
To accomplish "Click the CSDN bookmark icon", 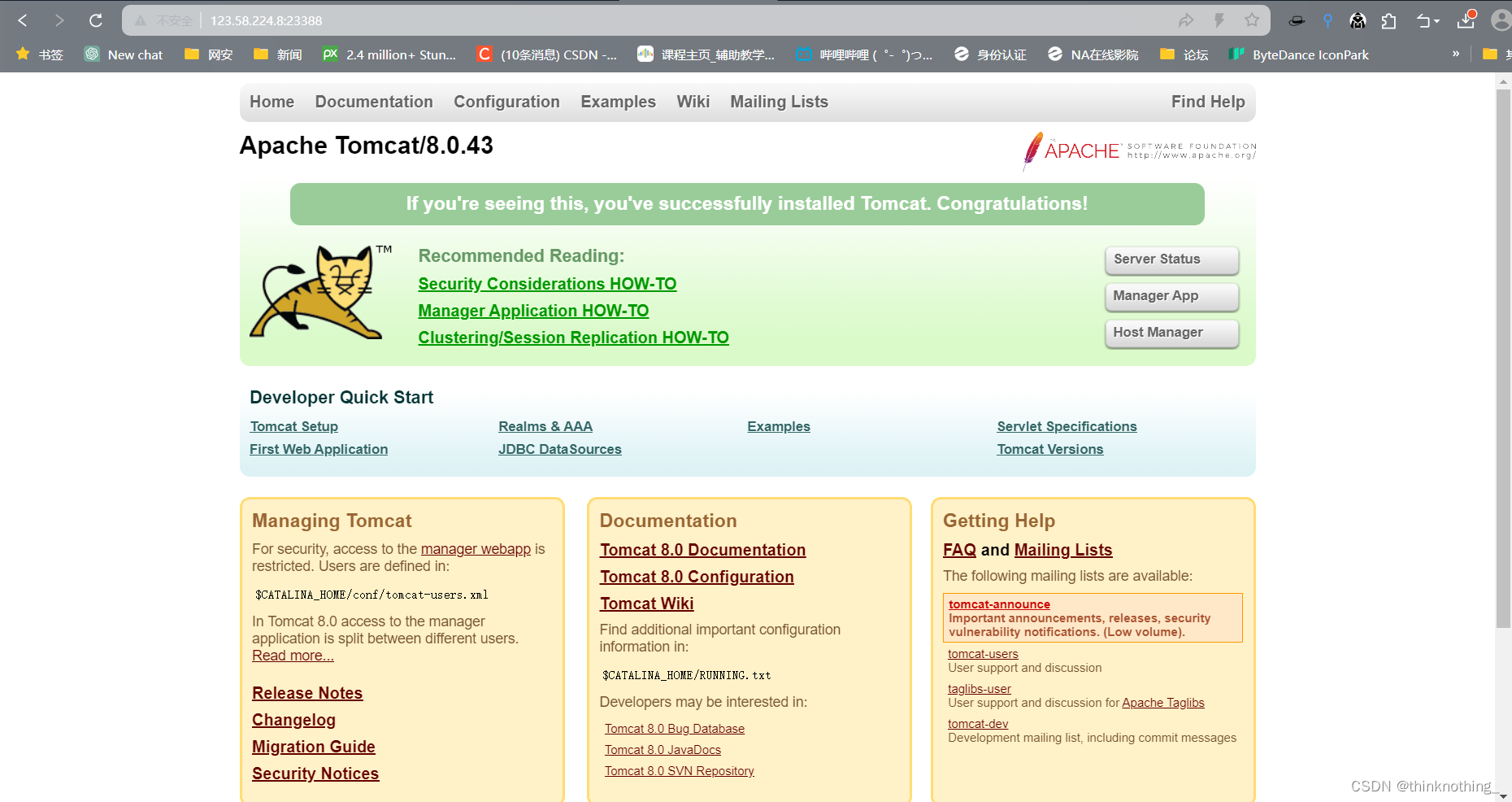I will (x=484, y=54).
